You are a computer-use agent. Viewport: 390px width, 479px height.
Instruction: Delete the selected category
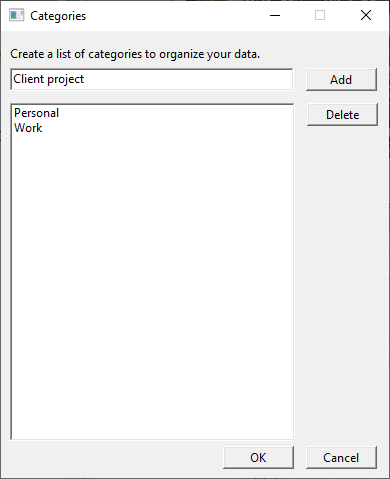tap(342, 115)
